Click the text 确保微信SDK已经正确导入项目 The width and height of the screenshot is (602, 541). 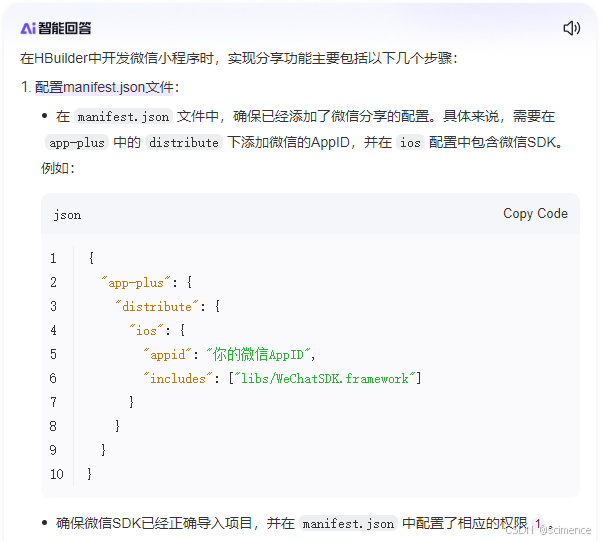click(154, 523)
